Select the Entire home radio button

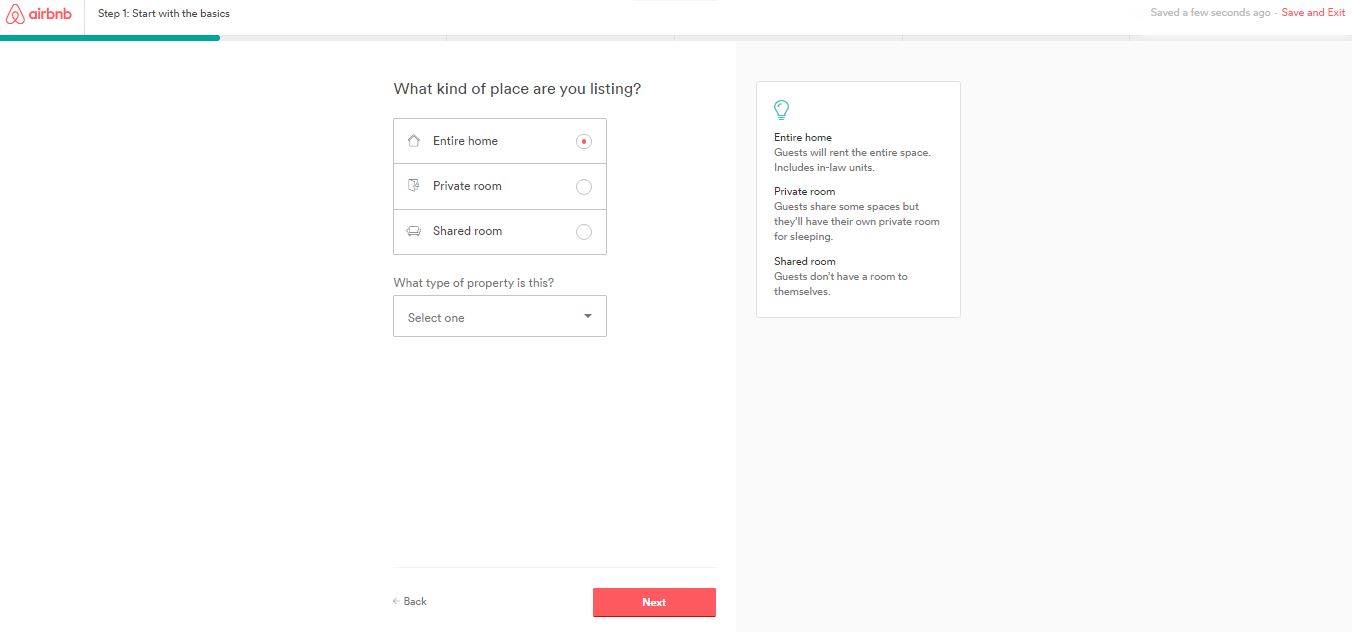(x=584, y=142)
